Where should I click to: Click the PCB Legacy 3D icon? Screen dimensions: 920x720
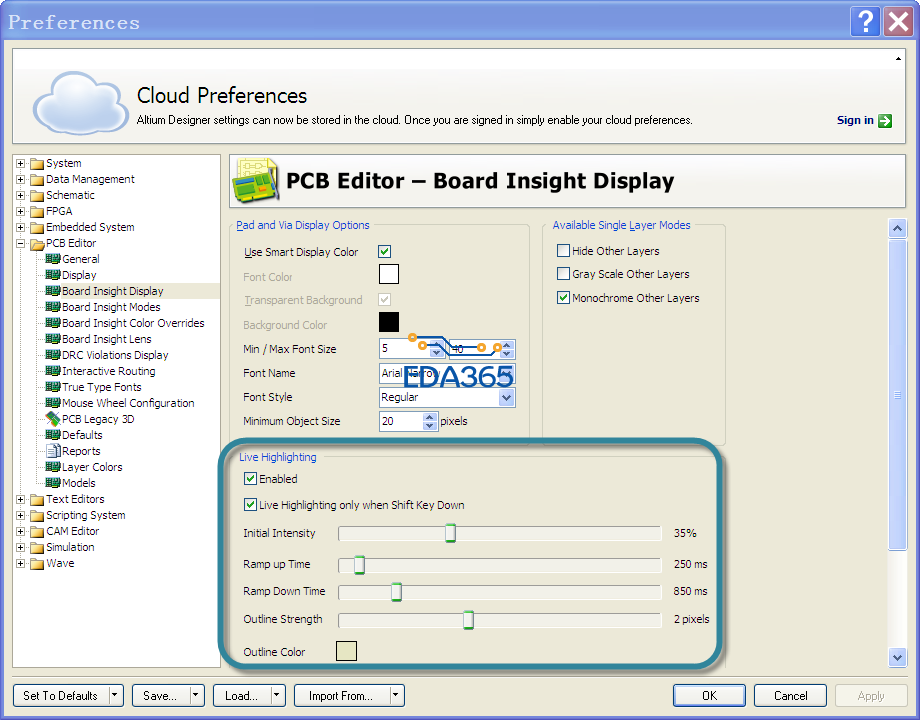[x=53, y=419]
